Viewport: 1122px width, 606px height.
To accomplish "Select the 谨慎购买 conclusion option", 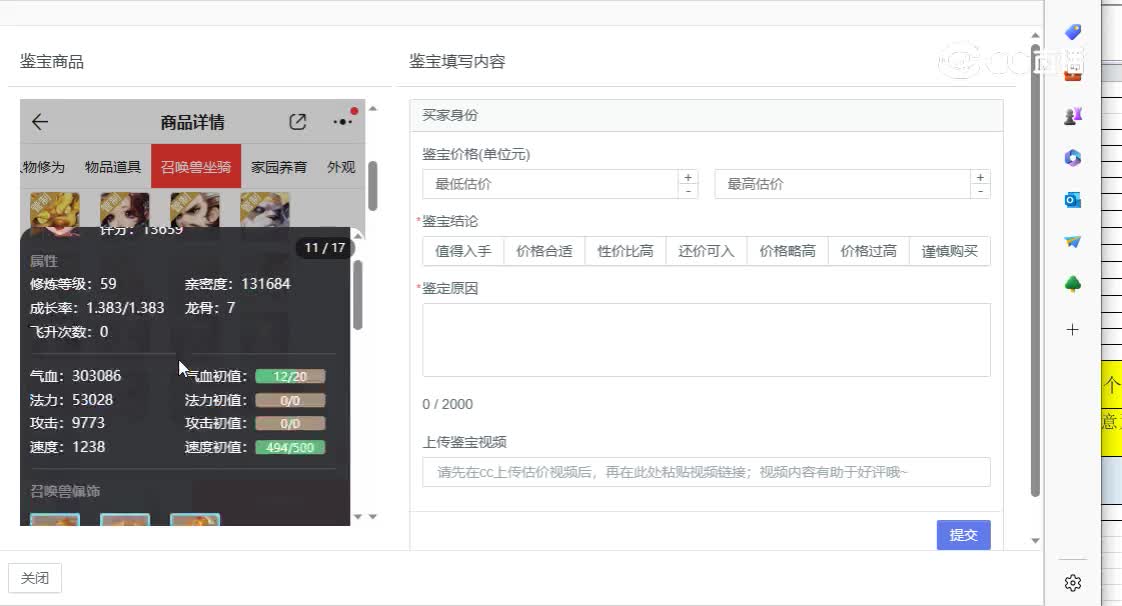I will (x=948, y=251).
